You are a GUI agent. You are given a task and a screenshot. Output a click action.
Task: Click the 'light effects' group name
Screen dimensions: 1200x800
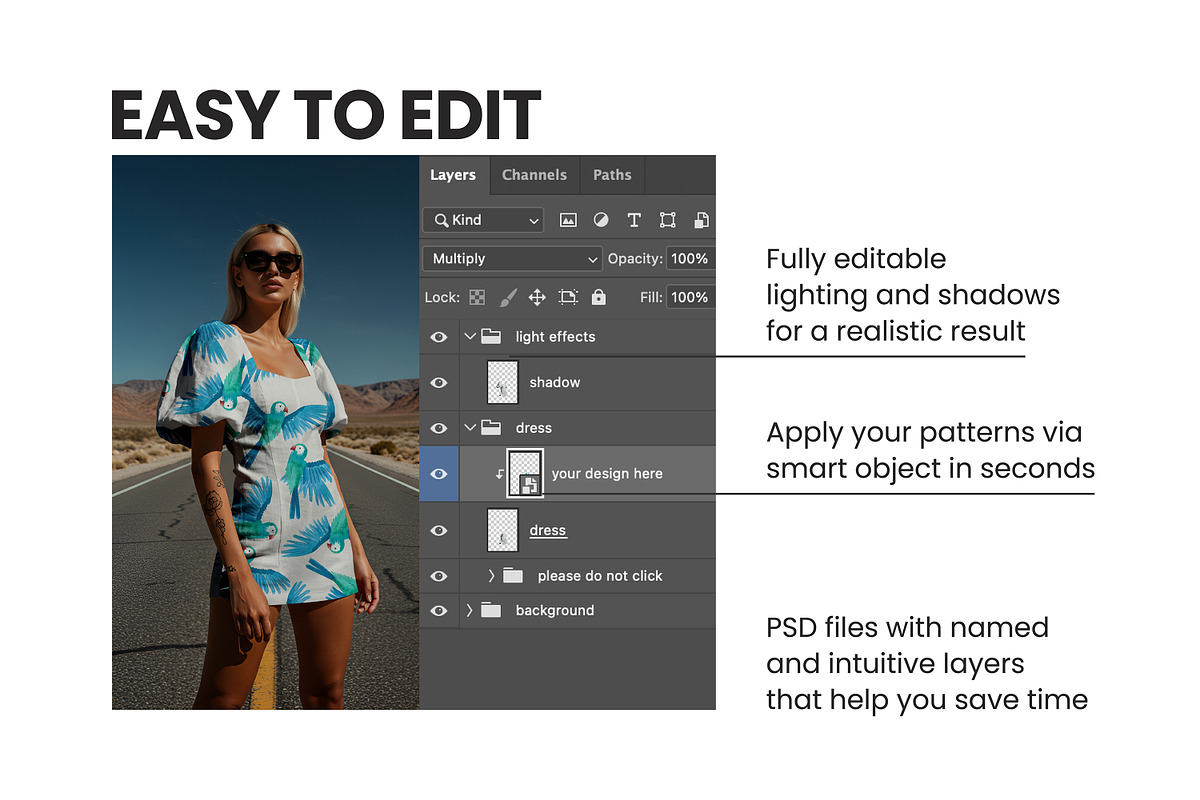555,336
